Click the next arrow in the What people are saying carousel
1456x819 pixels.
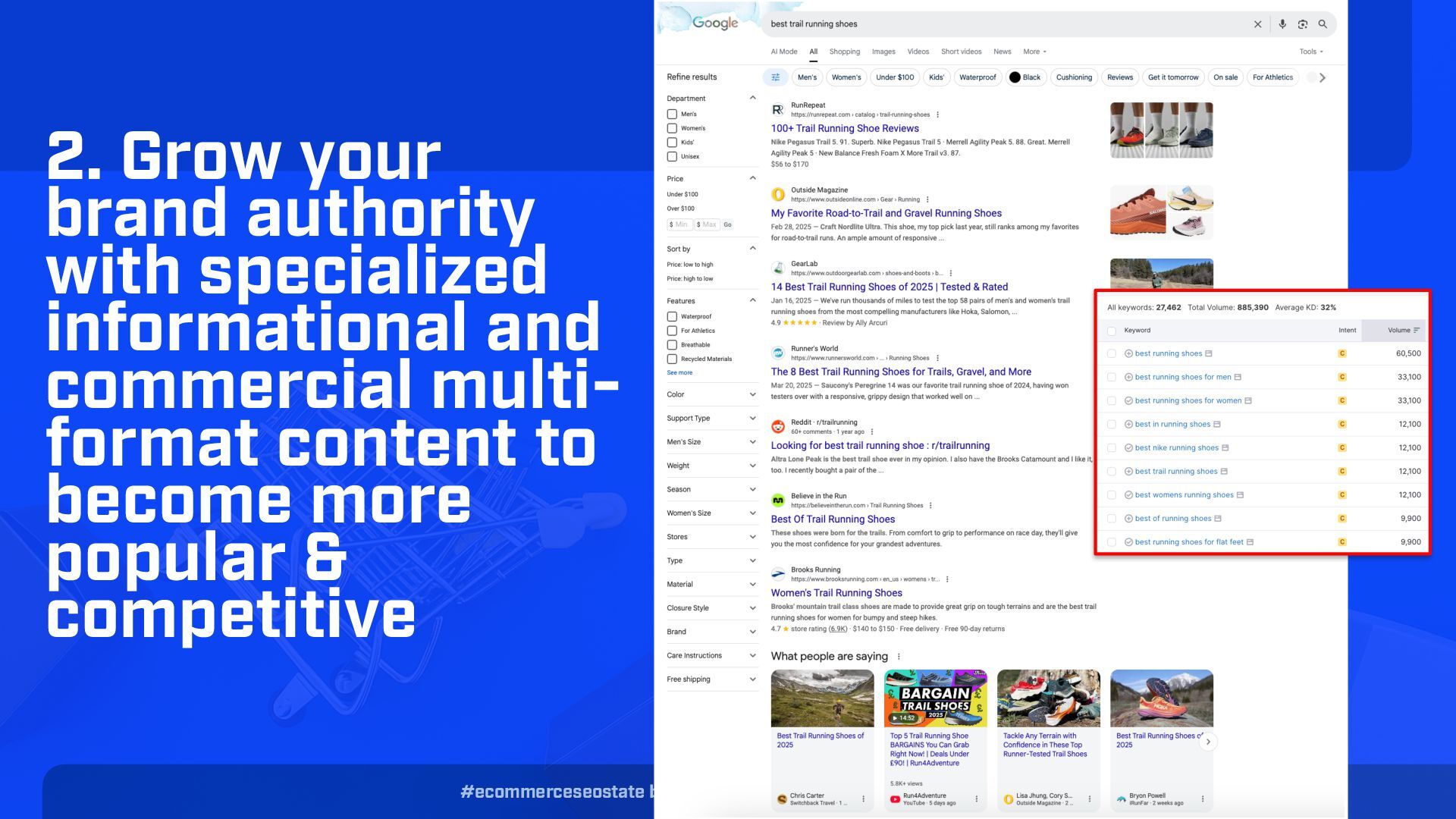click(x=1208, y=742)
